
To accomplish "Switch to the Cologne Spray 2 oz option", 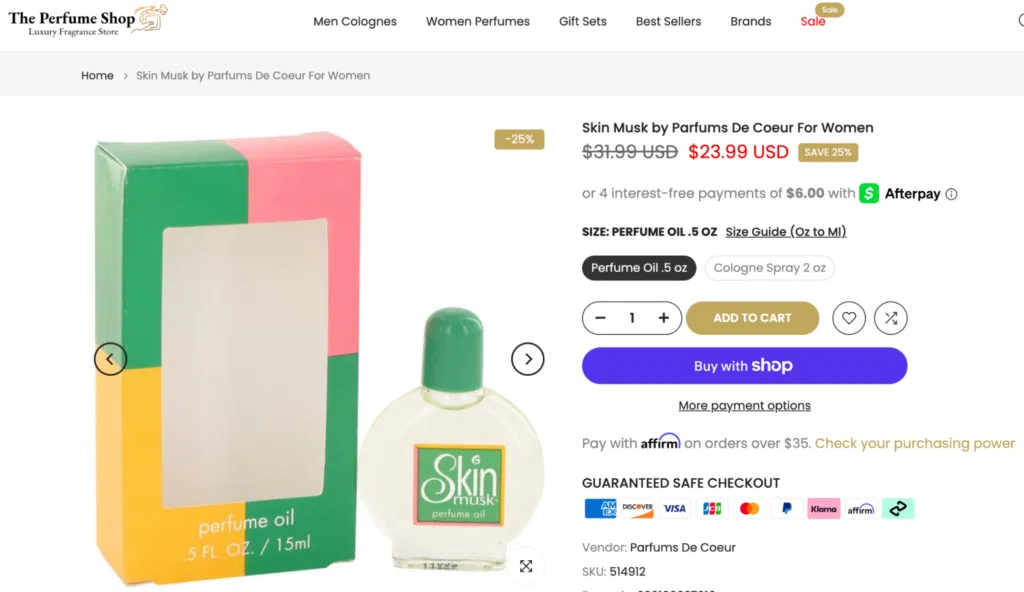I will (769, 267).
